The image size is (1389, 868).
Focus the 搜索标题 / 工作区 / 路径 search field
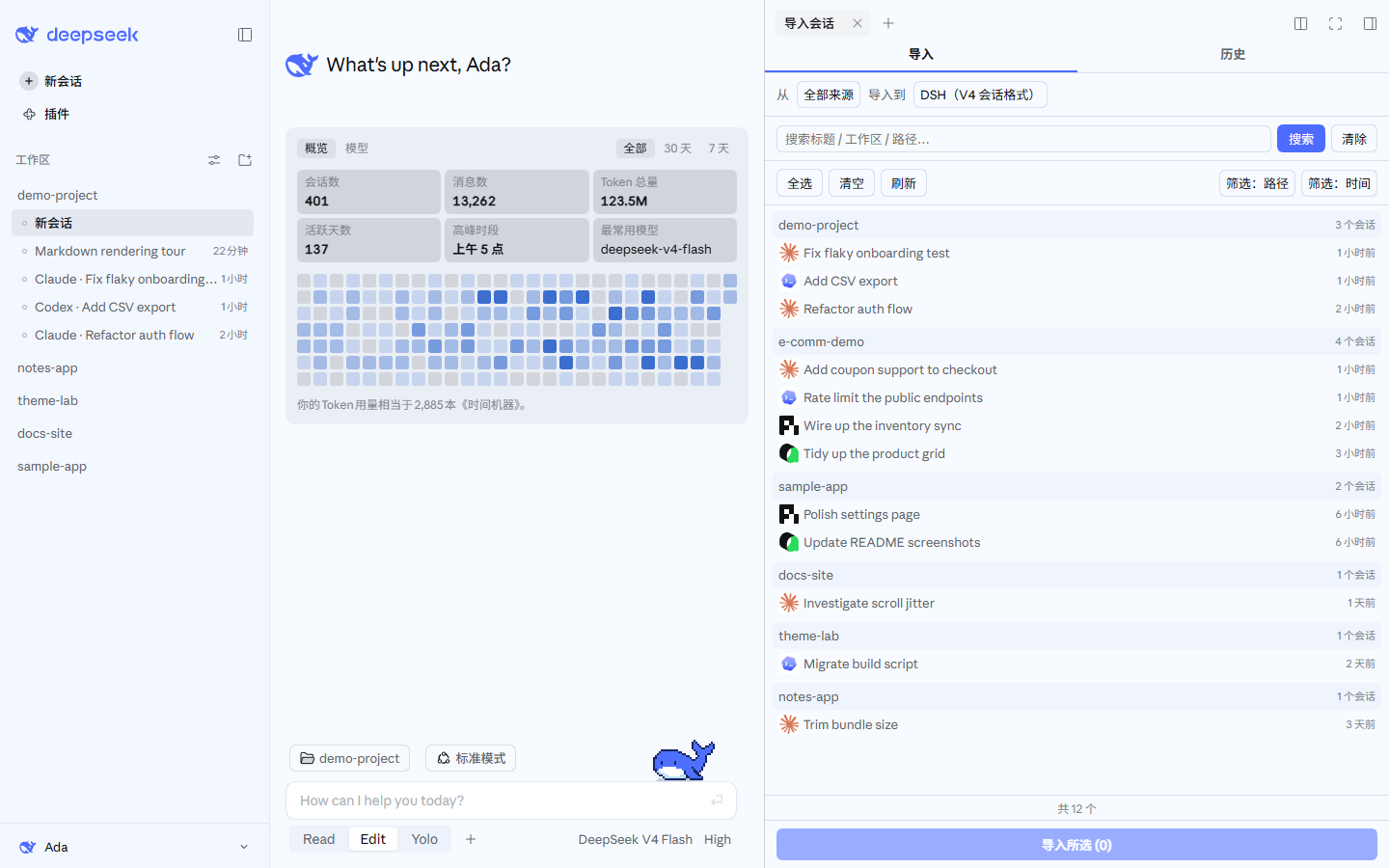pyautogui.click(x=1023, y=139)
